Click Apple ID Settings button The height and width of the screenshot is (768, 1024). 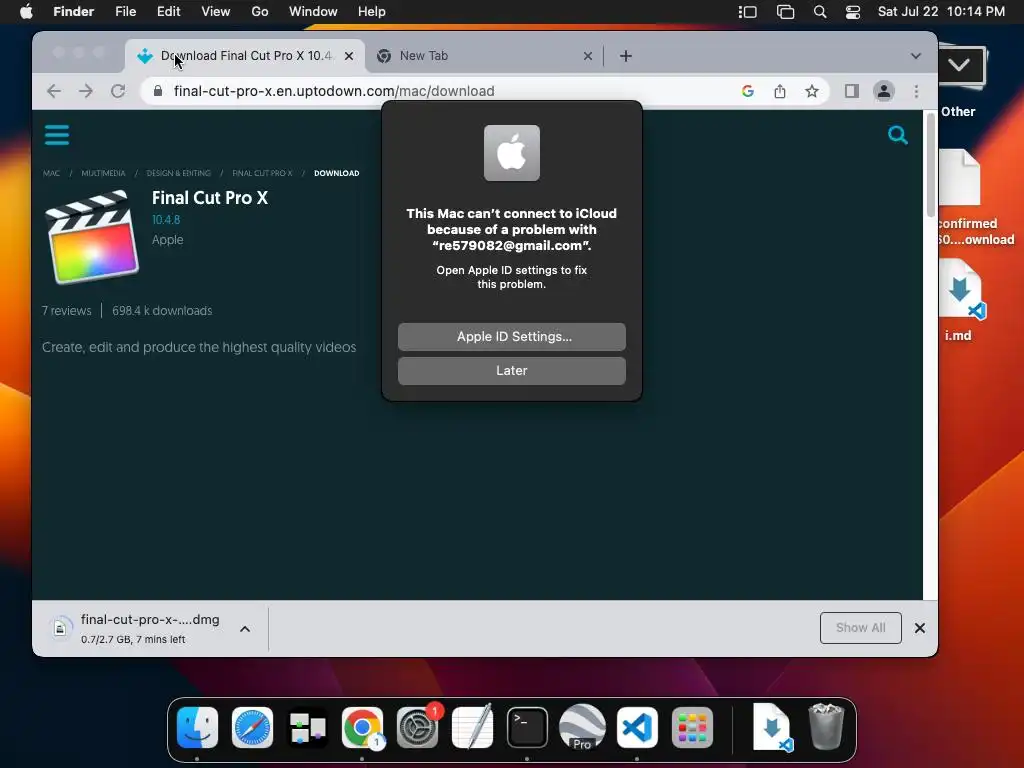(x=511, y=337)
